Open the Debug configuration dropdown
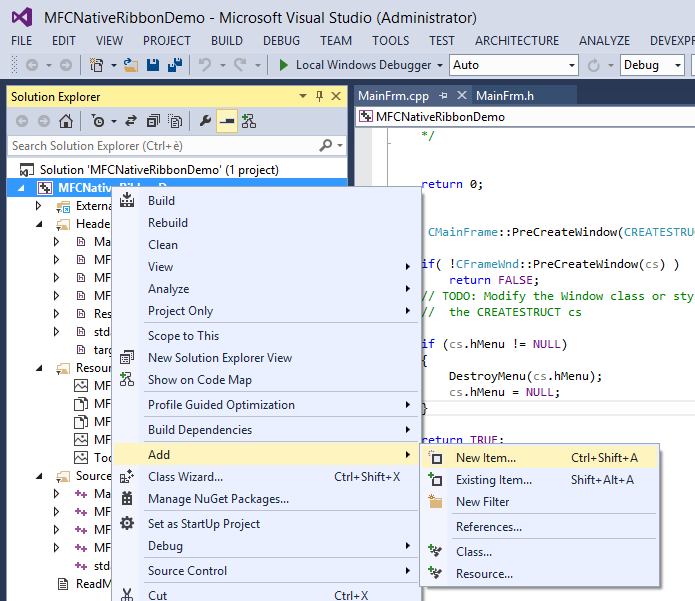Viewport: 695px width, 601px height. 678,66
